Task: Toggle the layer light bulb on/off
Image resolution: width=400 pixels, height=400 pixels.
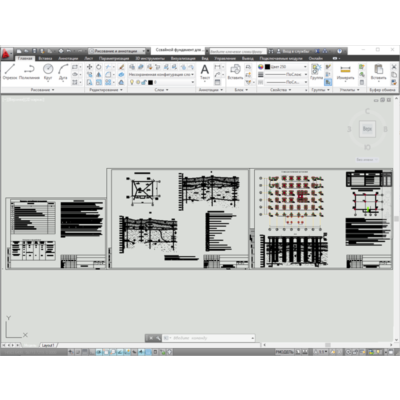Action: click(132, 82)
